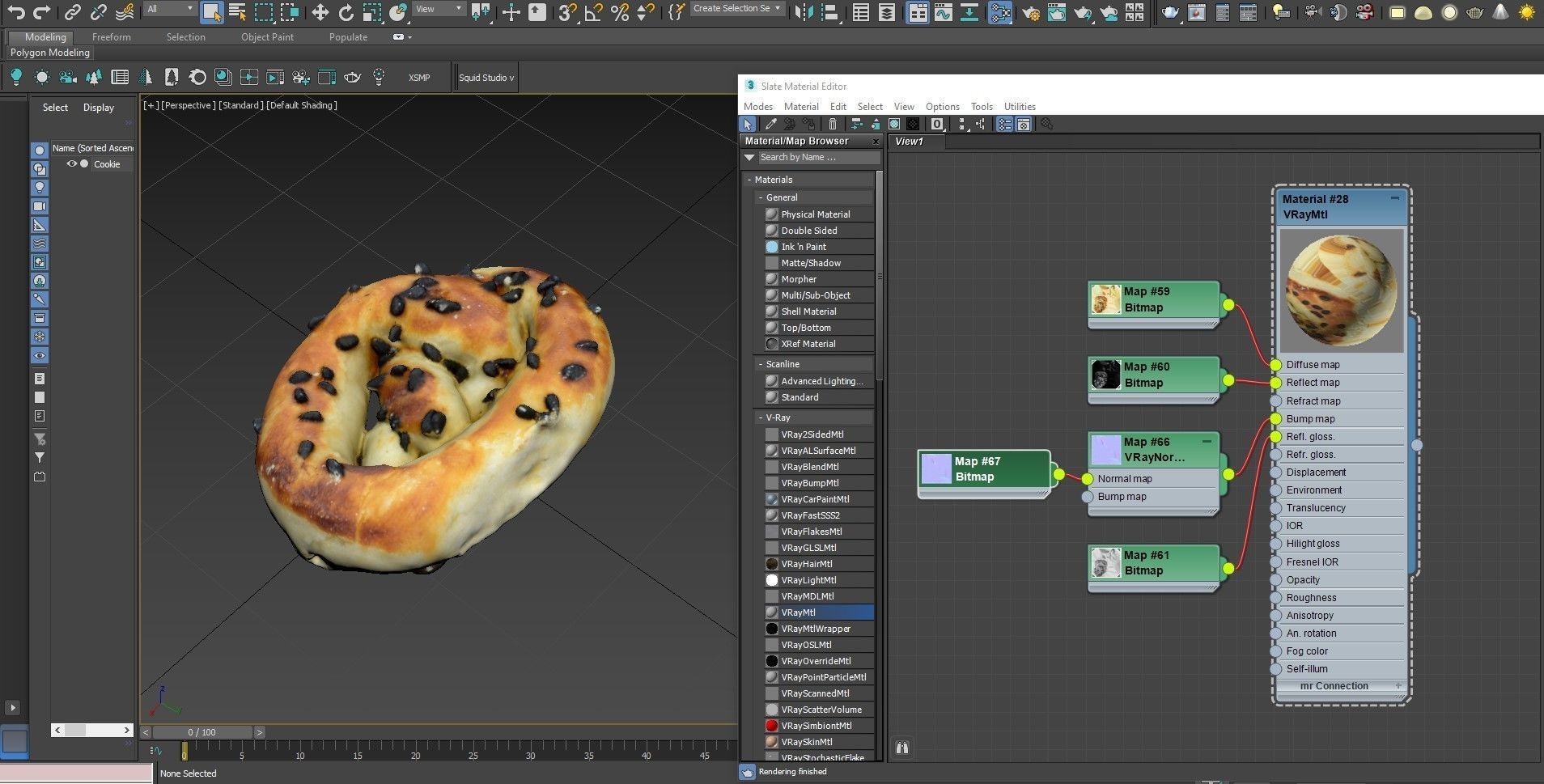Toggle visibility eye of the Cookie object
This screenshot has width=1544, height=784.
click(x=72, y=163)
